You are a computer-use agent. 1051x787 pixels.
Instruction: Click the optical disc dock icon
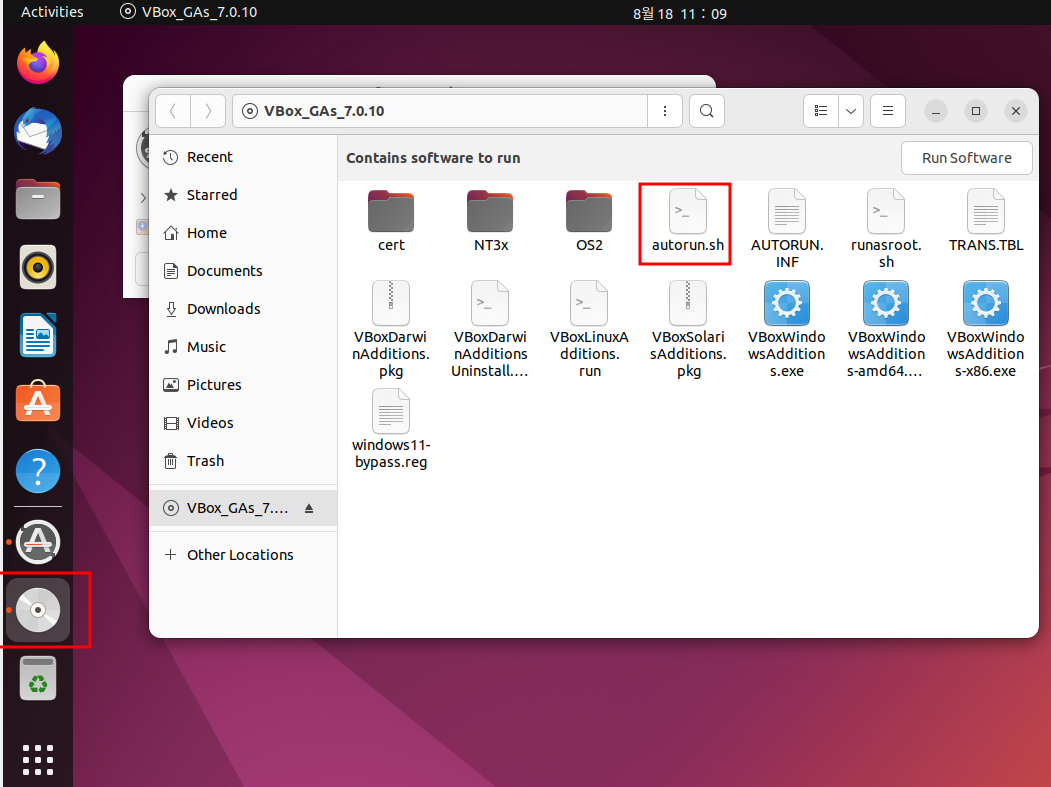tap(38, 610)
